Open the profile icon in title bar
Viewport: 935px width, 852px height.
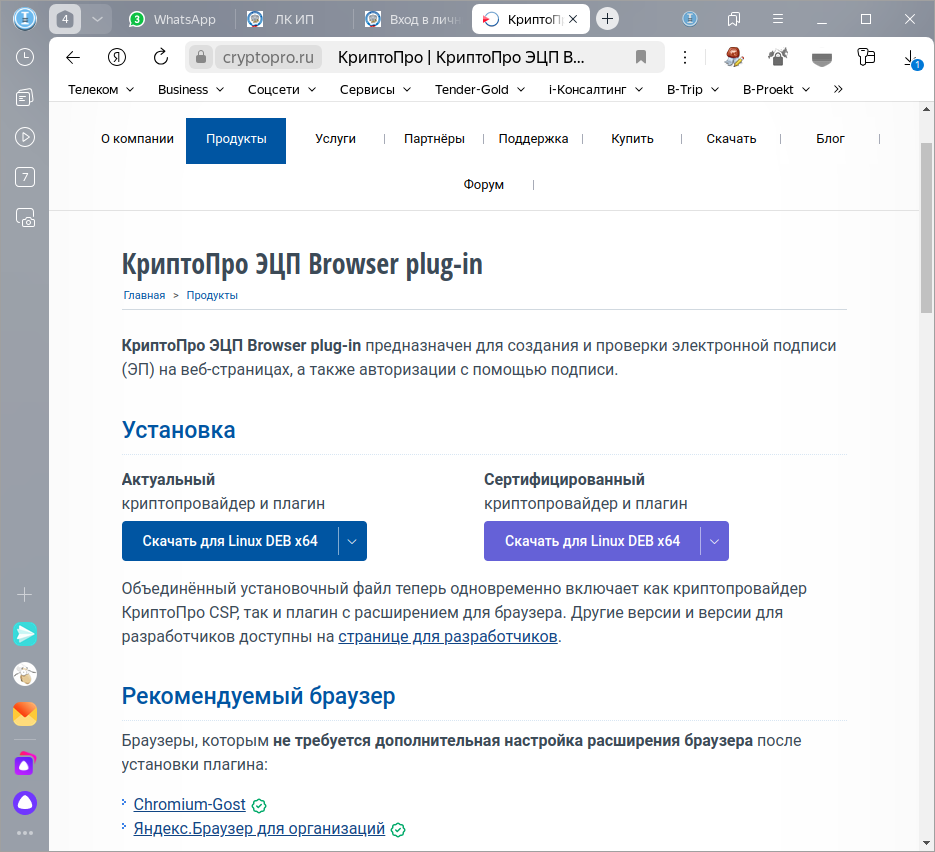pyautogui.click(x=690, y=19)
